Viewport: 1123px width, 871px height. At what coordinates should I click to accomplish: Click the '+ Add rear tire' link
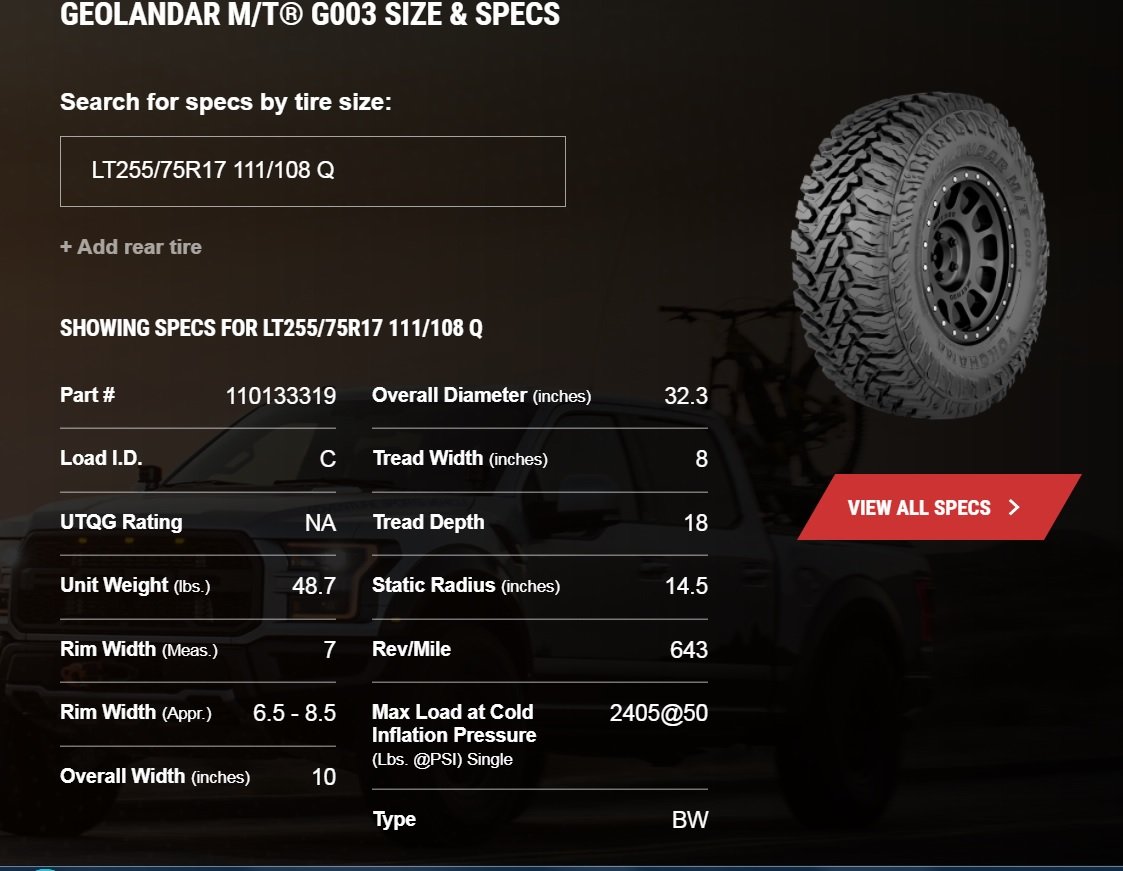[131, 247]
